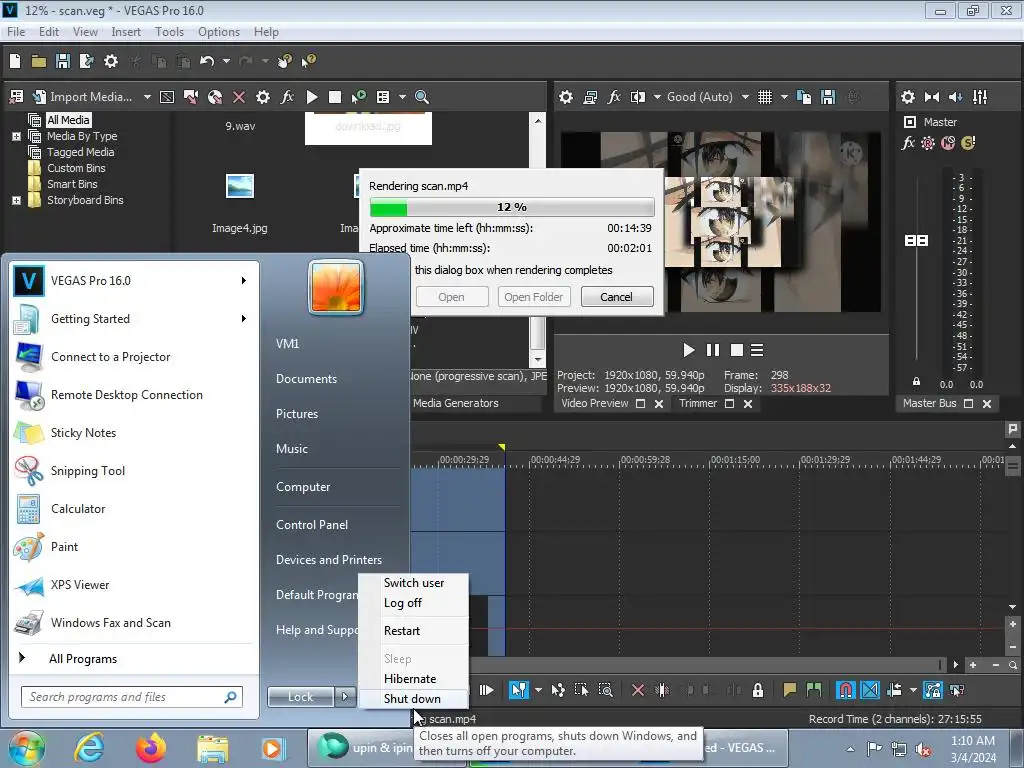
Task: Open Video Preview split screen view icon
Action: tap(637, 97)
